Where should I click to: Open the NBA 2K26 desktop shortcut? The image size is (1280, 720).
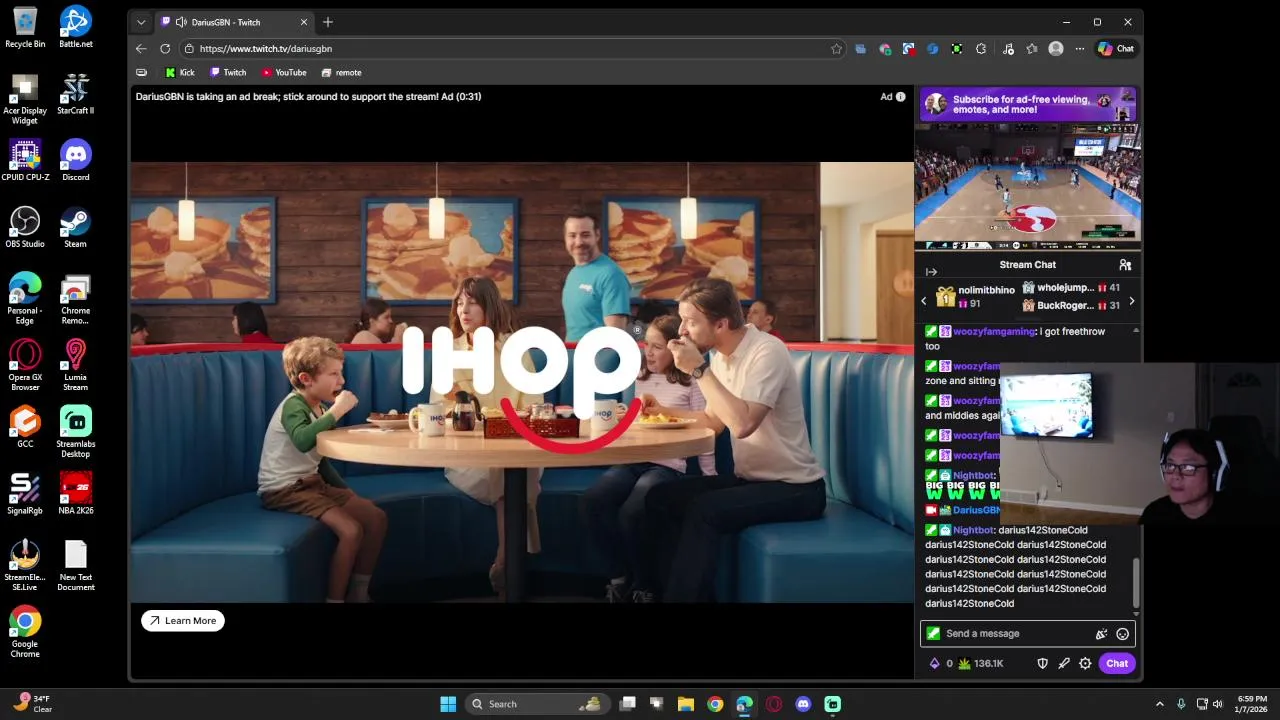[x=75, y=494]
